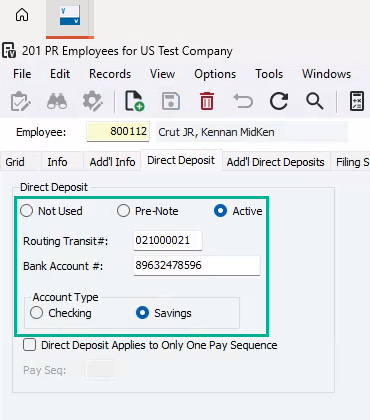370x420 pixels.
Task: Click the PR Employees form title icon
Action: pyautogui.click(x=9, y=51)
